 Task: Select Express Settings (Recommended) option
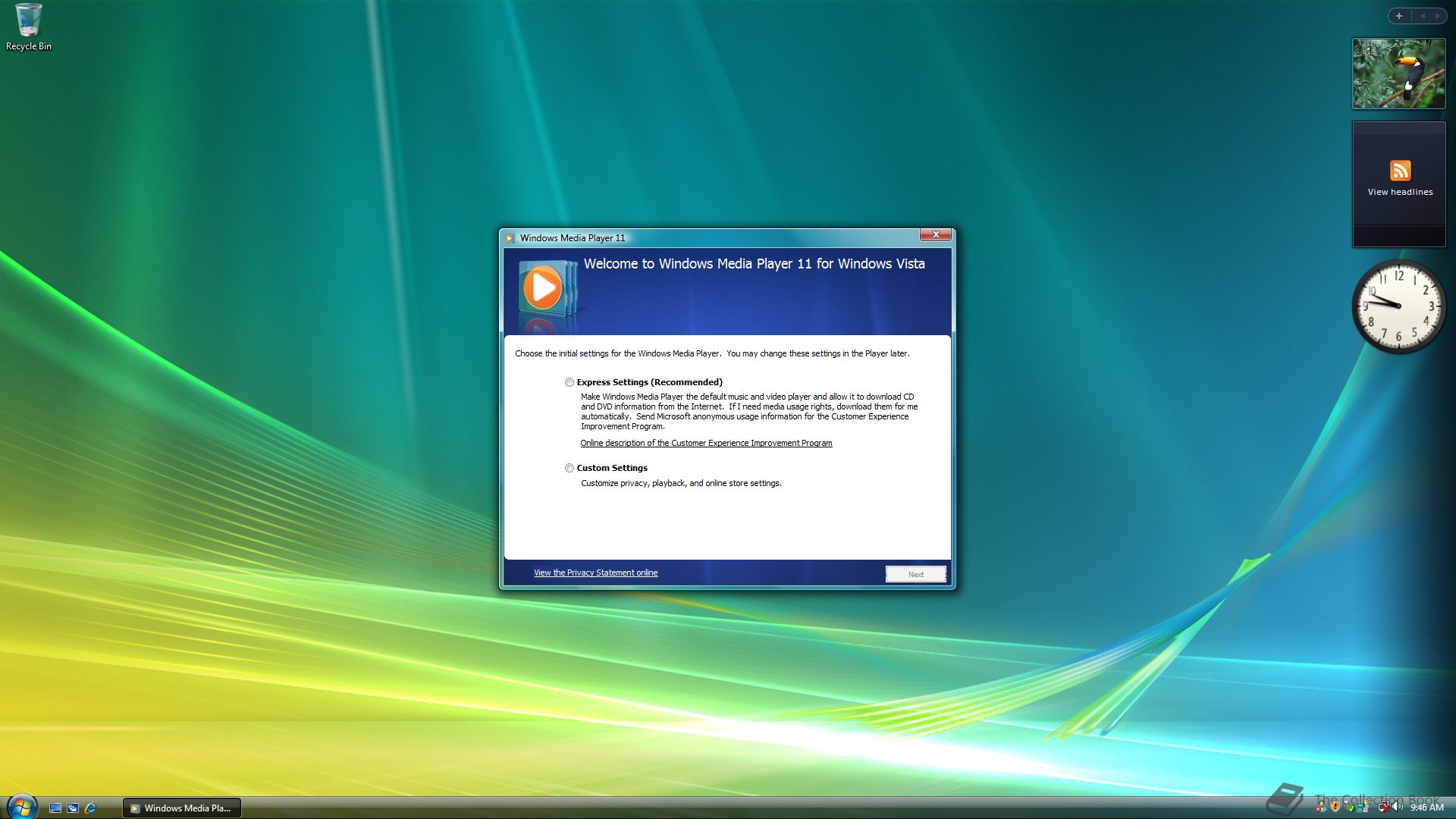click(x=570, y=382)
